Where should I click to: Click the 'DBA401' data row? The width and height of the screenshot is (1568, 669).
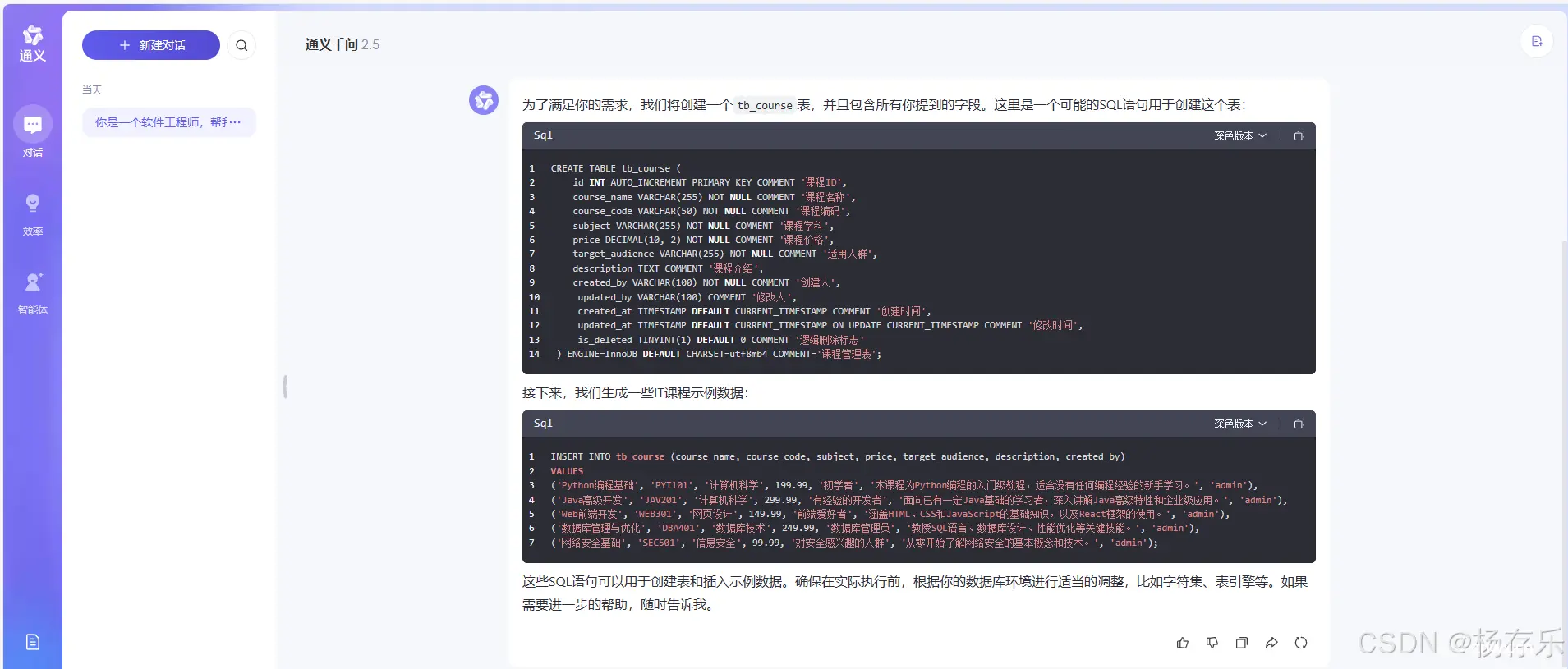876,529
